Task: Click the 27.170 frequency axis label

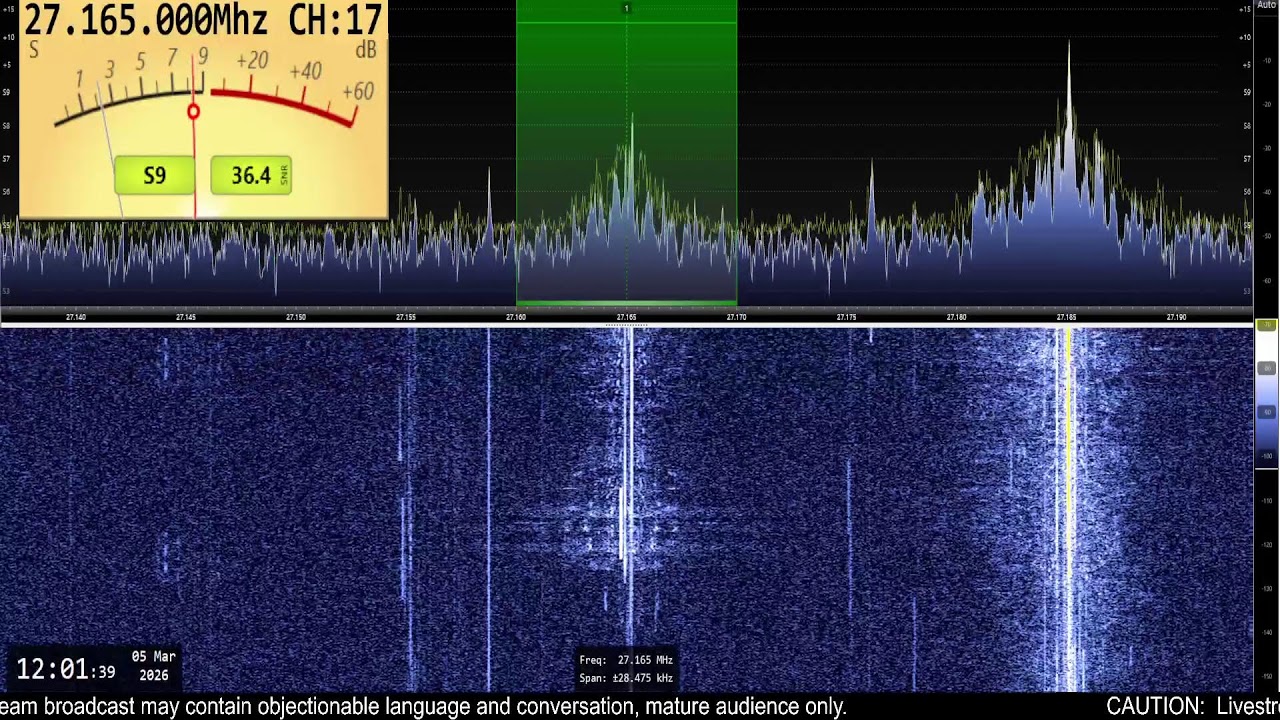Action: [736, 317]
